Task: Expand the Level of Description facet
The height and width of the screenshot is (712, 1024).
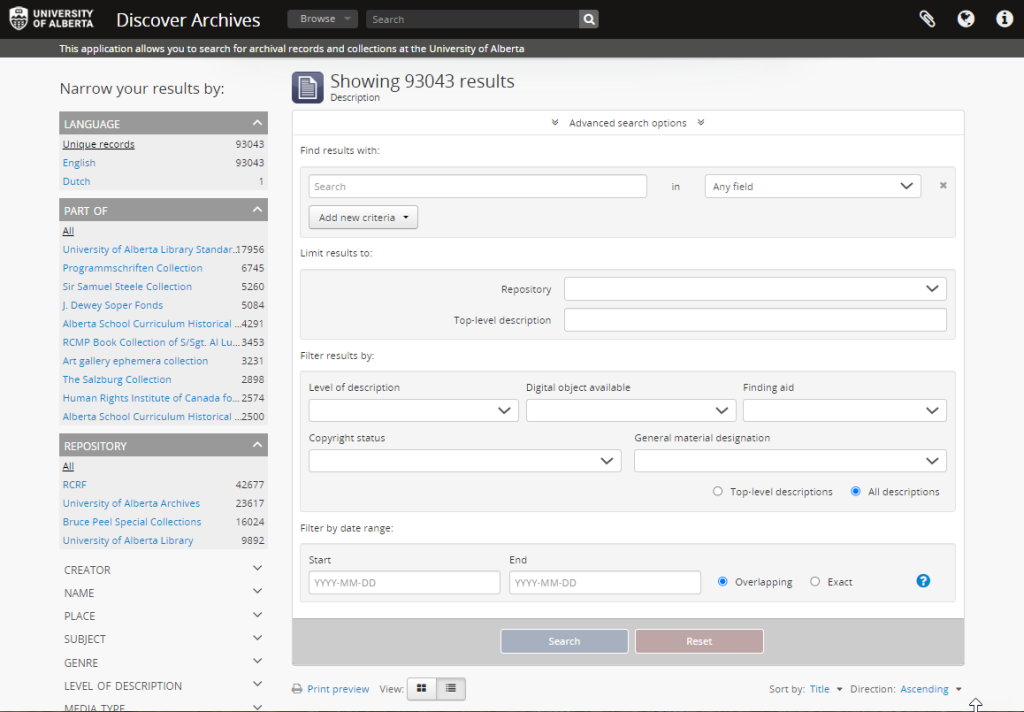Action: (x=163, y=685)
